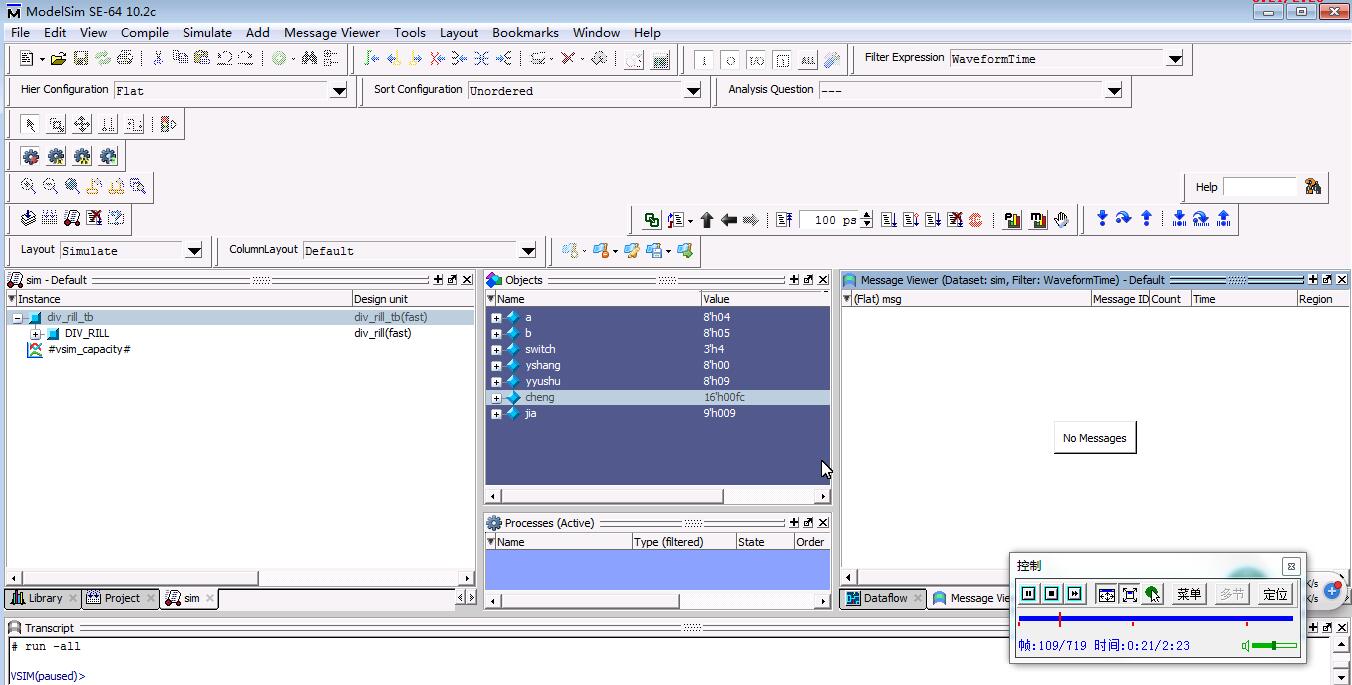Open the Hier Configuration dropdown
Viewport: 1352px width, 685px height.
click(339, 91)
